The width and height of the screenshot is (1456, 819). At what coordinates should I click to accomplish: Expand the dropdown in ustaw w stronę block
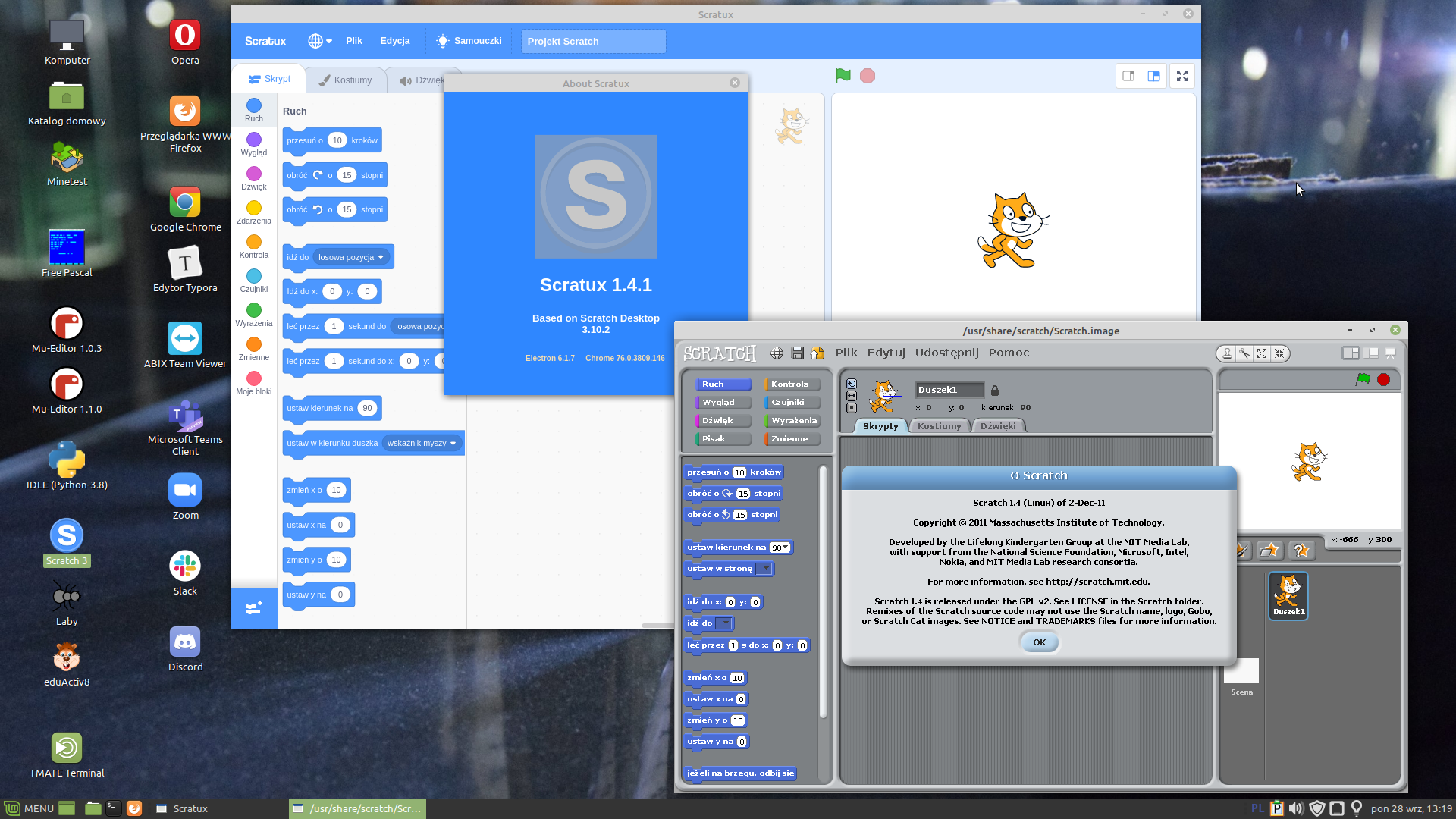pyautogui.click(x=765, y=569)
